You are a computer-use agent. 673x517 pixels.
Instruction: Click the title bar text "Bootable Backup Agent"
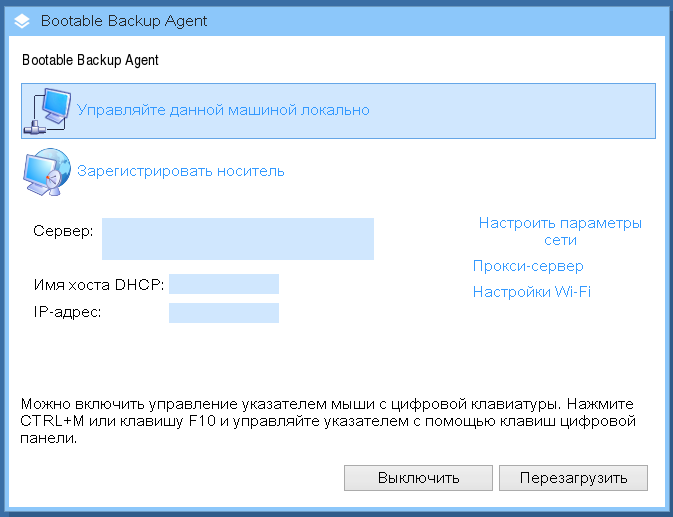point(124,21)
